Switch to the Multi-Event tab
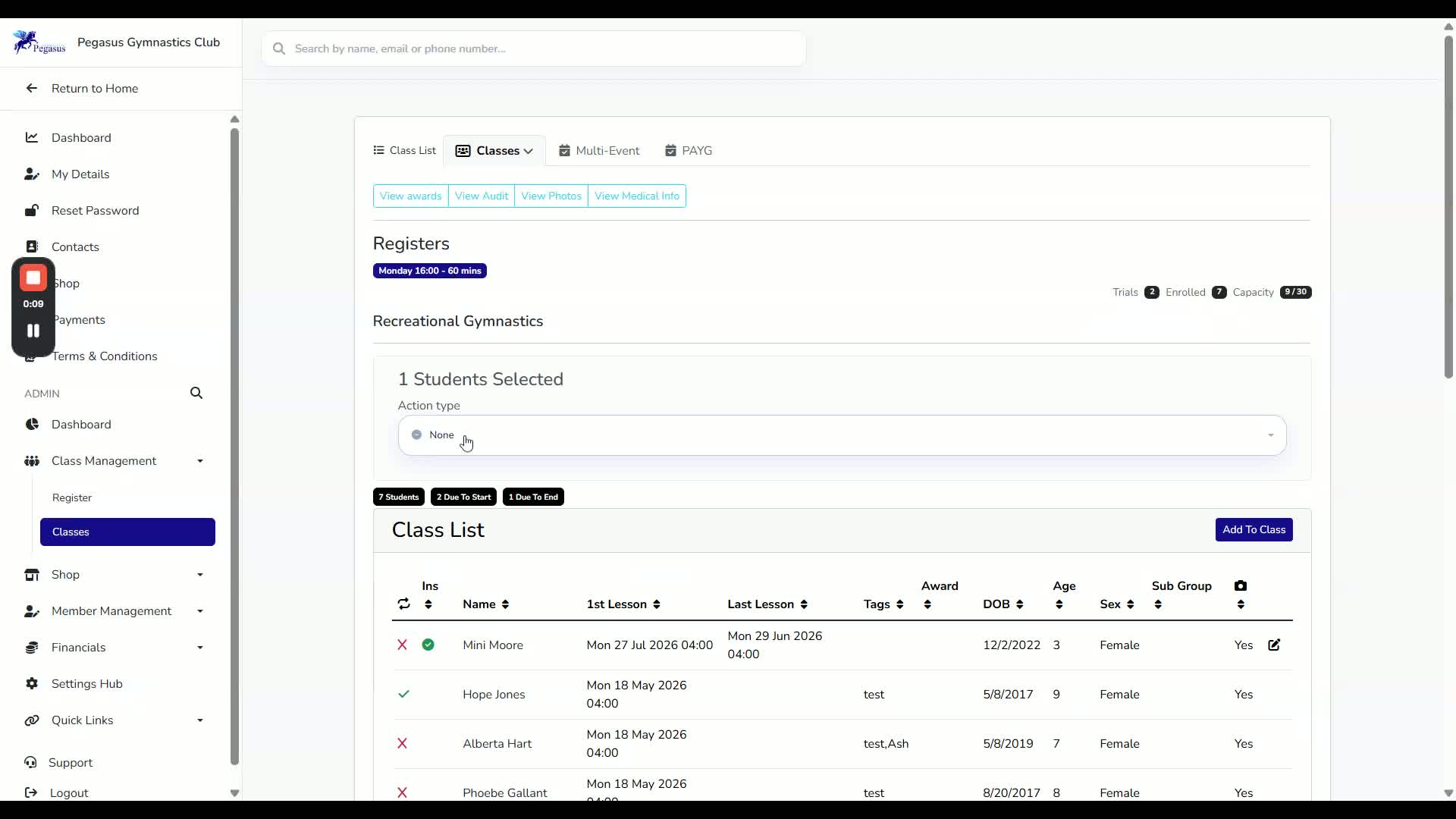The image size is (1456, 819). coord(599,151)
